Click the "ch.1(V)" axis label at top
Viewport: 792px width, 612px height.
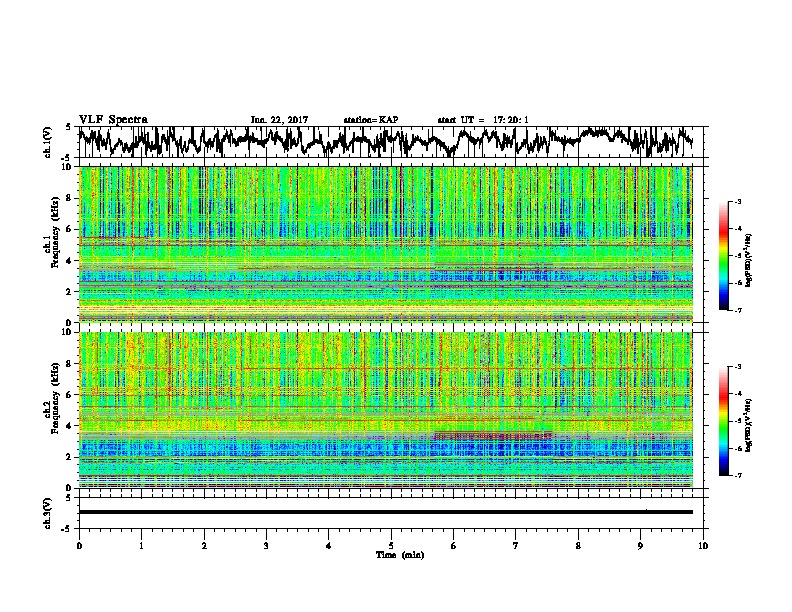coord(47,142)
